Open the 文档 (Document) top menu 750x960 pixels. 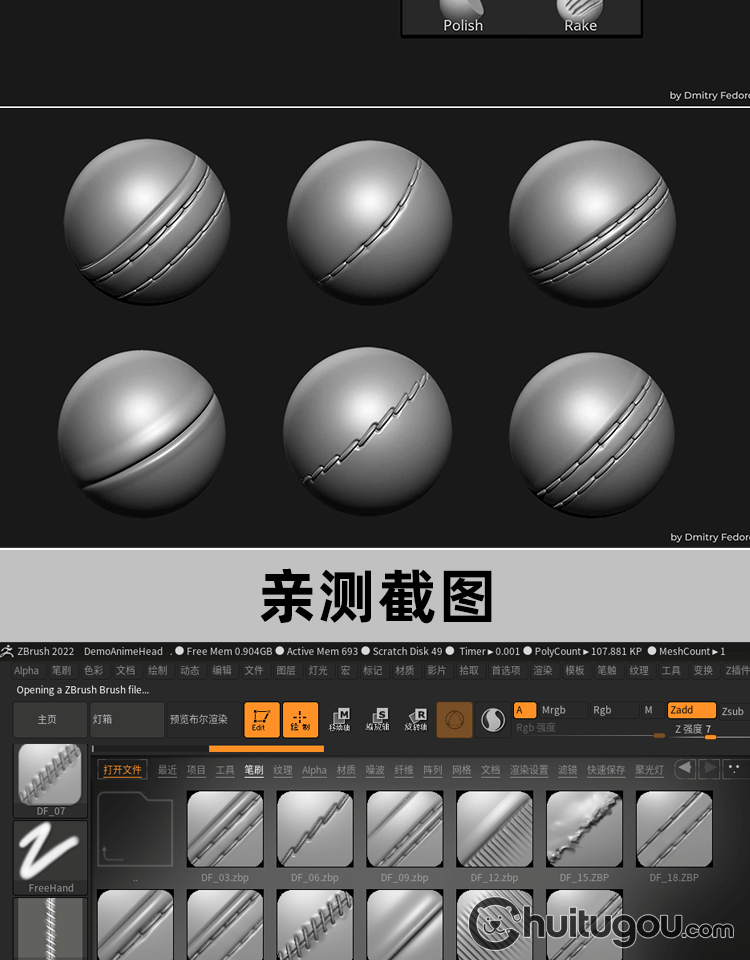point(126,670)
